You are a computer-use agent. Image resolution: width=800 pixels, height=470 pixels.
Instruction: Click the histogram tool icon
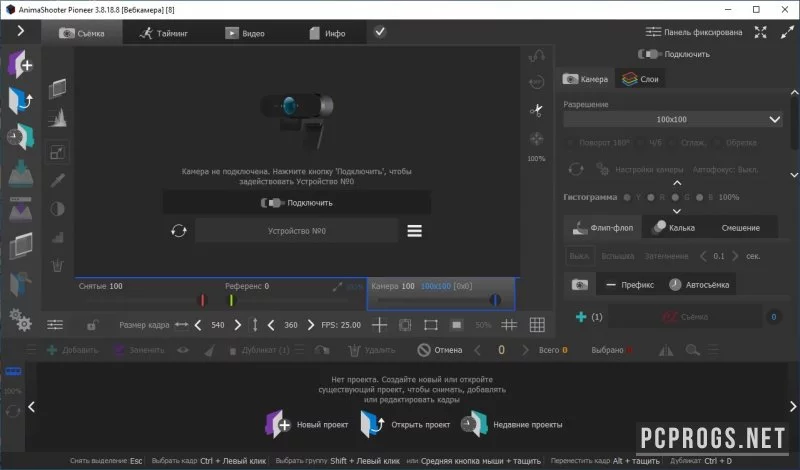pos(57,118)
